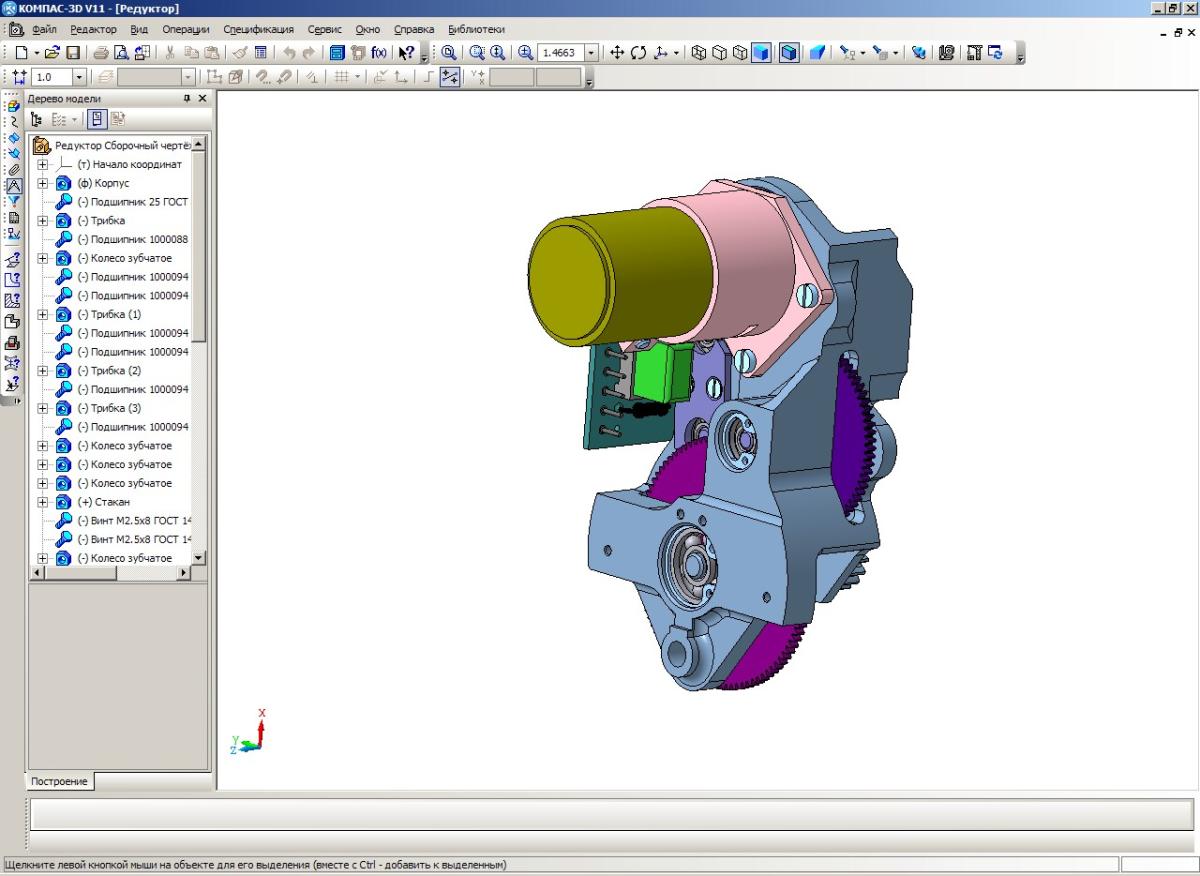The width and height of the screenshot is (1200, 876).
Task: Select Колесо зубчатое under Трибка in tree
Action: pyautogui.click(x=124, y=258)
